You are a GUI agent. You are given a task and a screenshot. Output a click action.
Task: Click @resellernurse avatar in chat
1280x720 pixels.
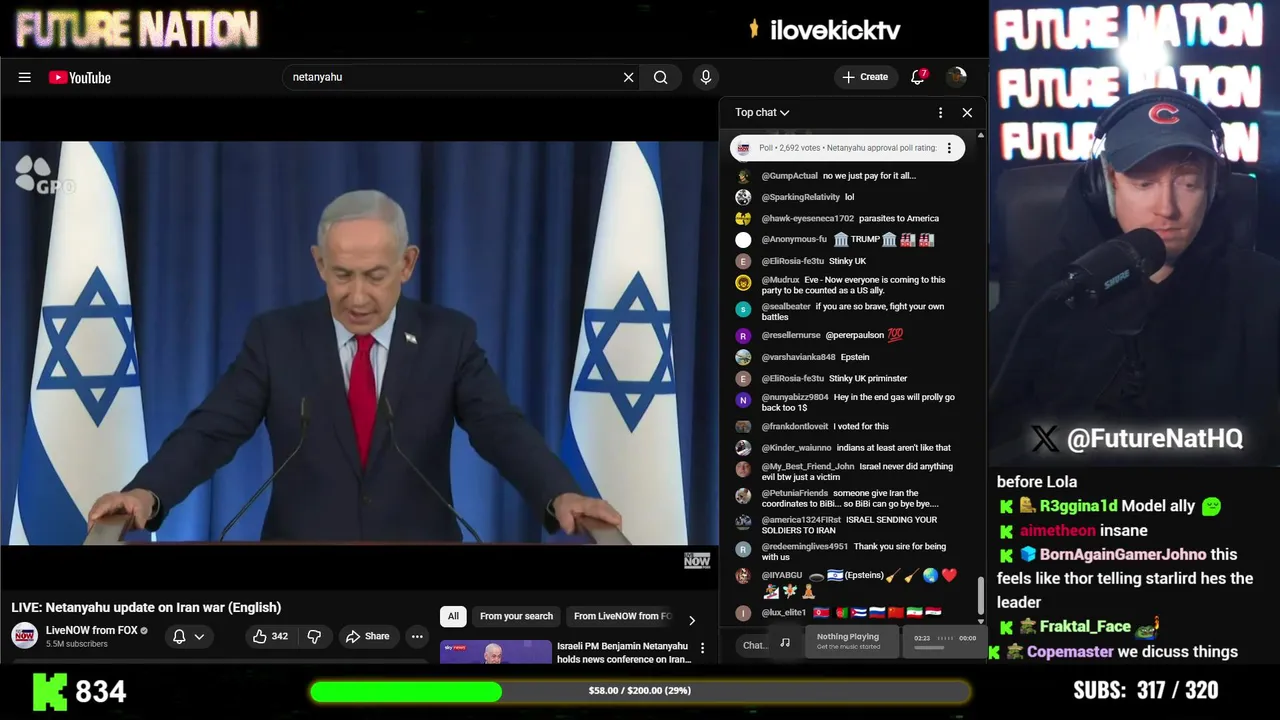[743, 336]
